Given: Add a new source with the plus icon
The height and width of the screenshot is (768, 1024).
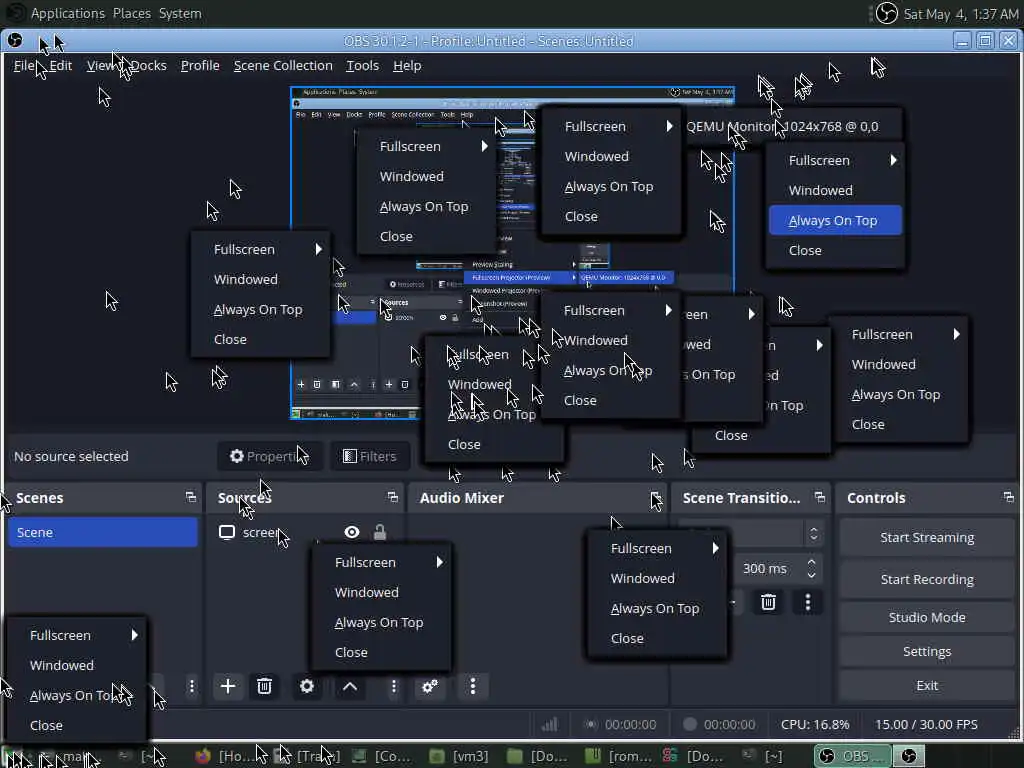Looking at the screenshot, I should tap(228, 686).
